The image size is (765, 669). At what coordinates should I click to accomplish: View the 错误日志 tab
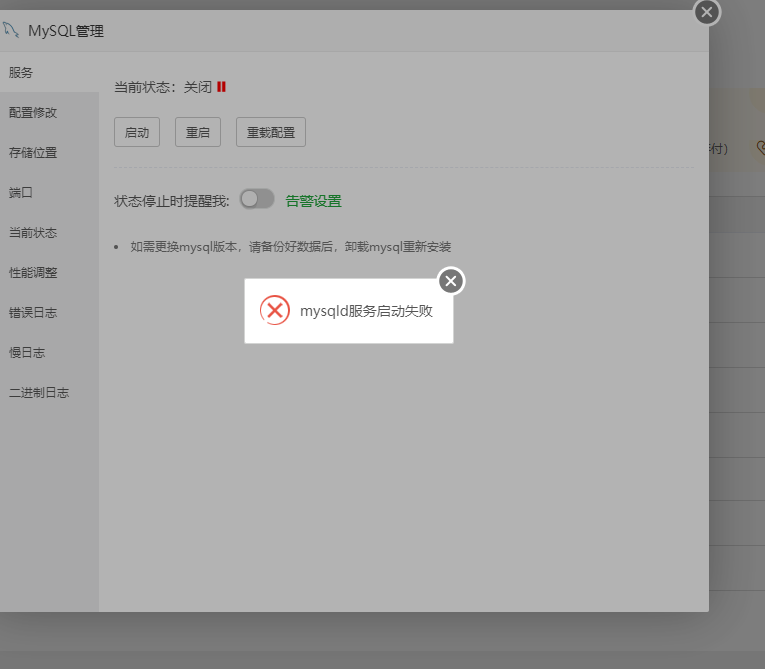49,312
